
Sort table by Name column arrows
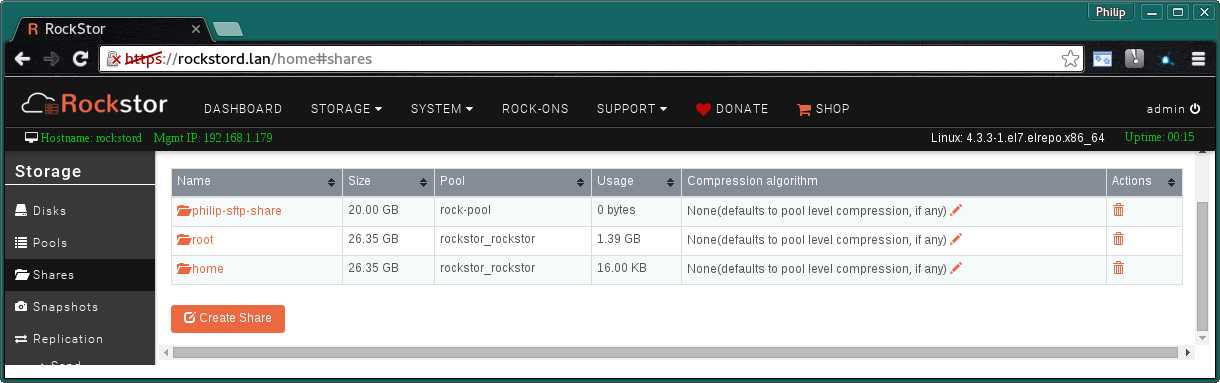tap(331, 182)
